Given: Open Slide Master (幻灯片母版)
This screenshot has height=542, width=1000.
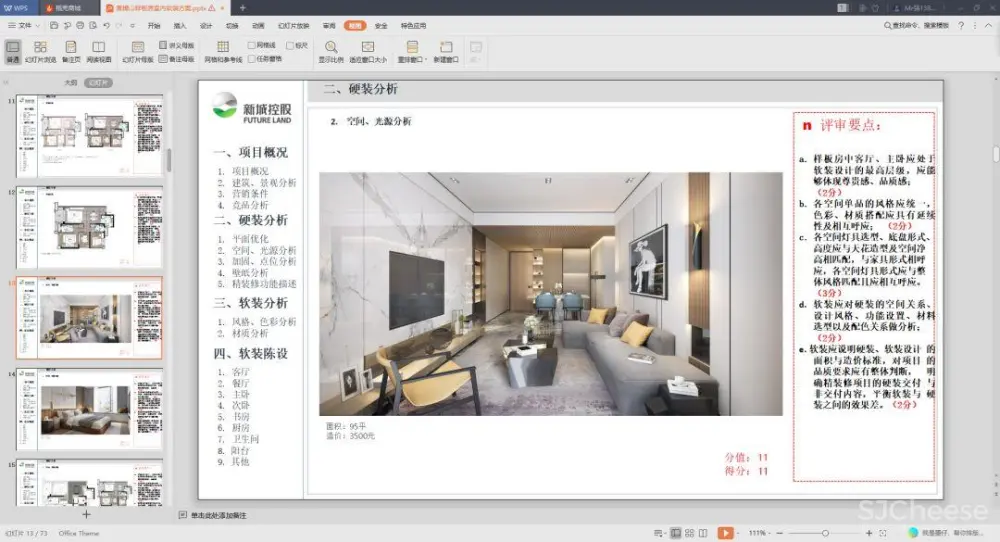Looking at the screenshot, I should point(137,51).
